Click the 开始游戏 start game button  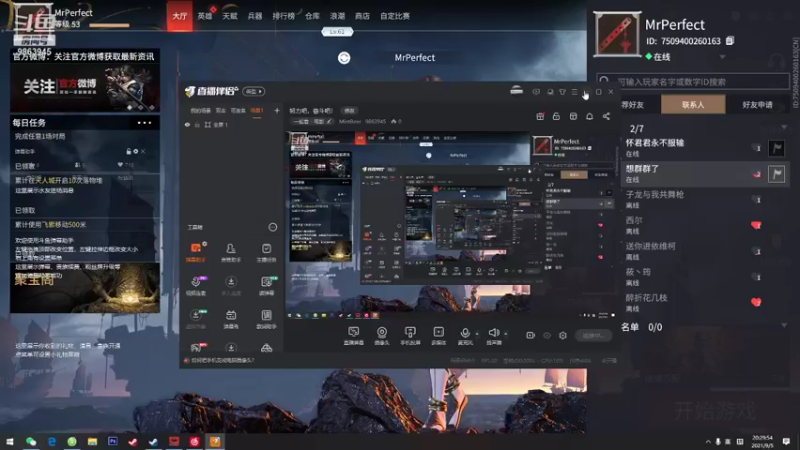[714, 410]
